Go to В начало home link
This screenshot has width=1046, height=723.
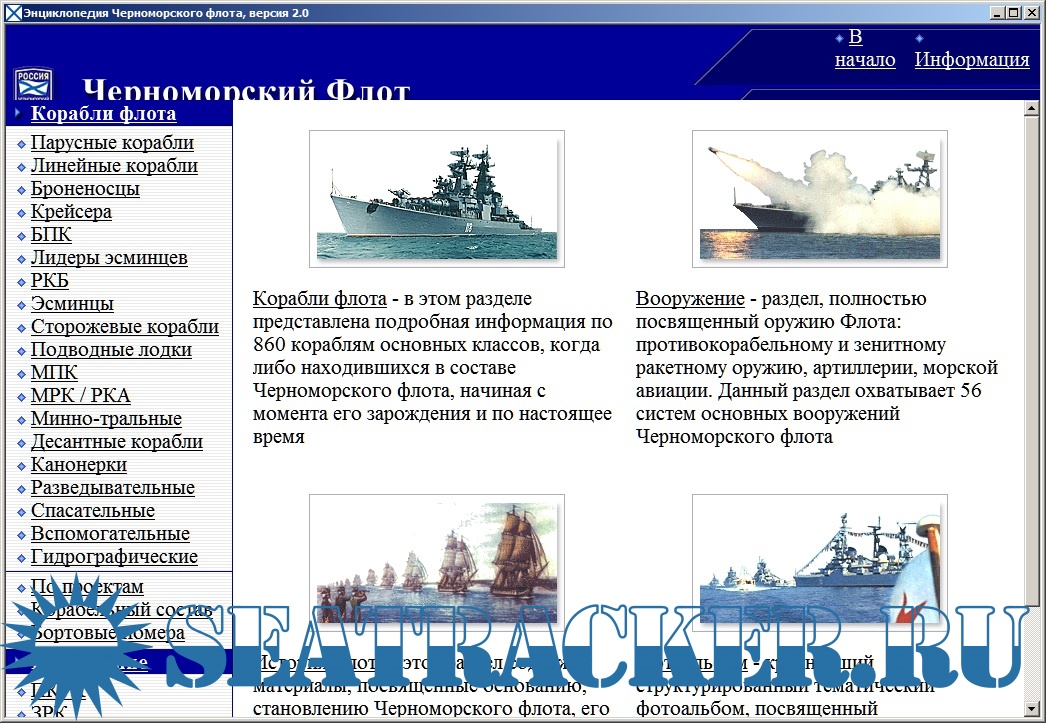[x=864, y=49]
